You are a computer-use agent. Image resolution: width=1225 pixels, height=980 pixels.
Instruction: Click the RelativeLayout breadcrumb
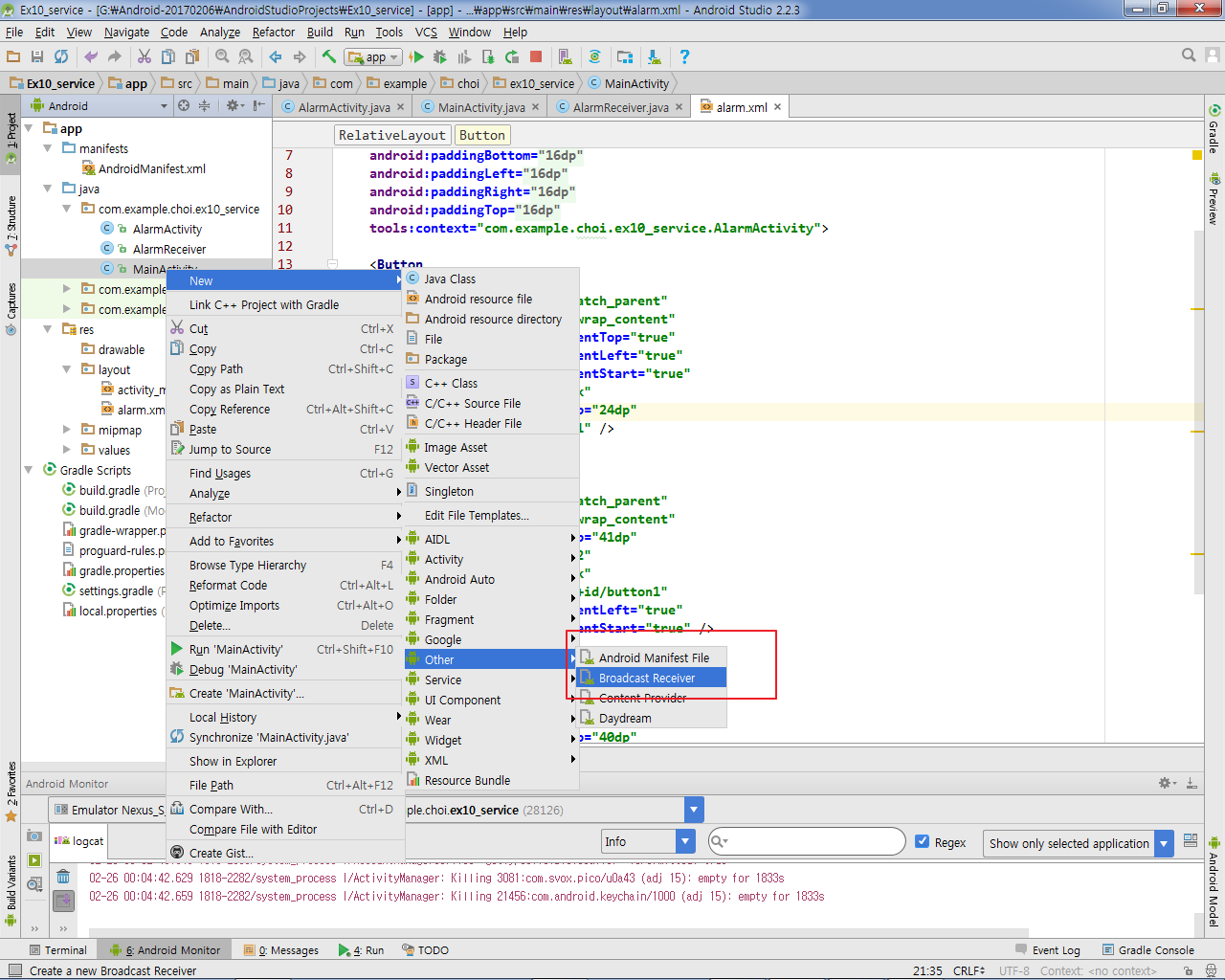tap(391, 135)
